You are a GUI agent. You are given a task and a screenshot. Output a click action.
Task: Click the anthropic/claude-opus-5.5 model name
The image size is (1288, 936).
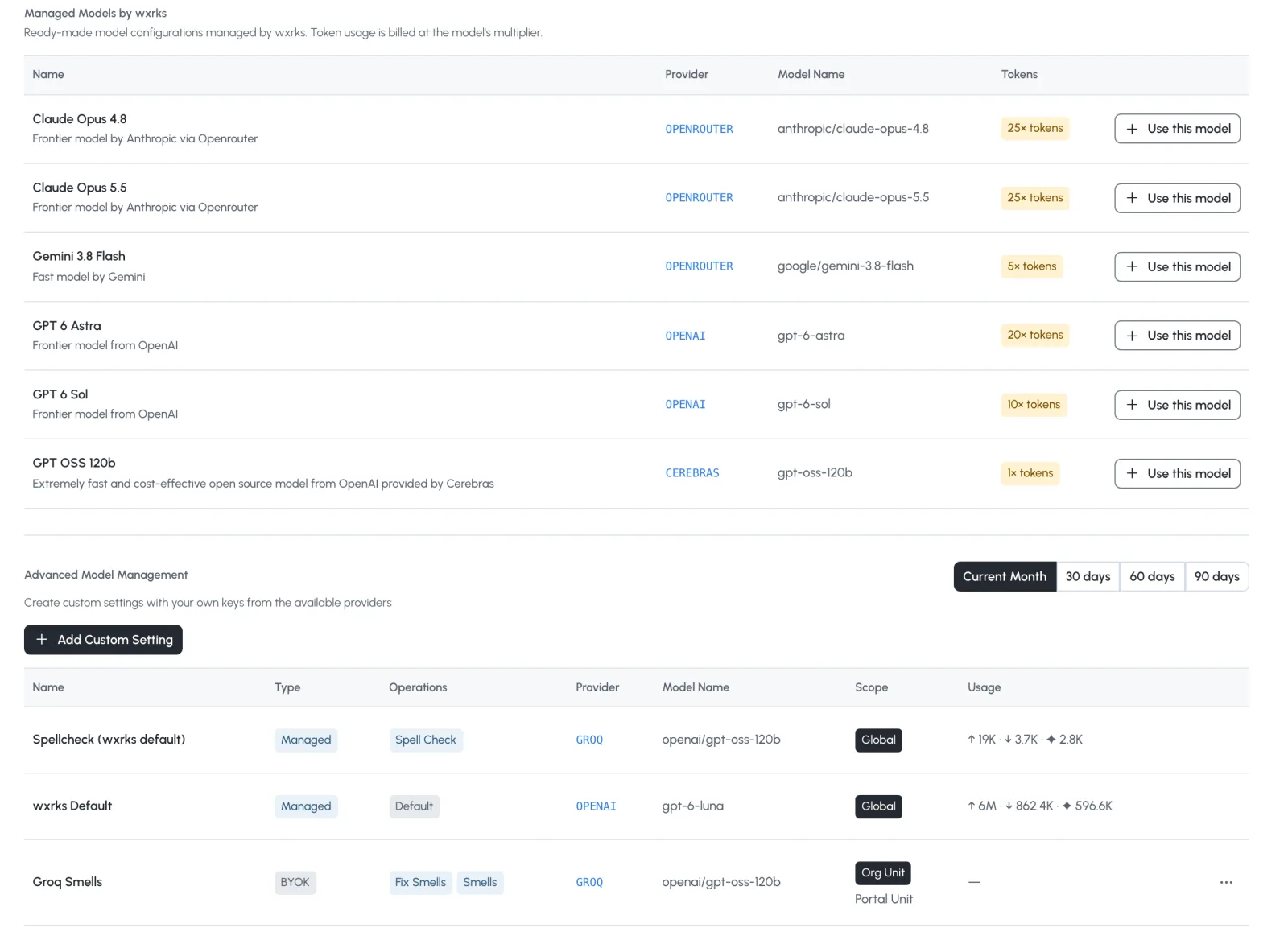click(x=853, y=198)
